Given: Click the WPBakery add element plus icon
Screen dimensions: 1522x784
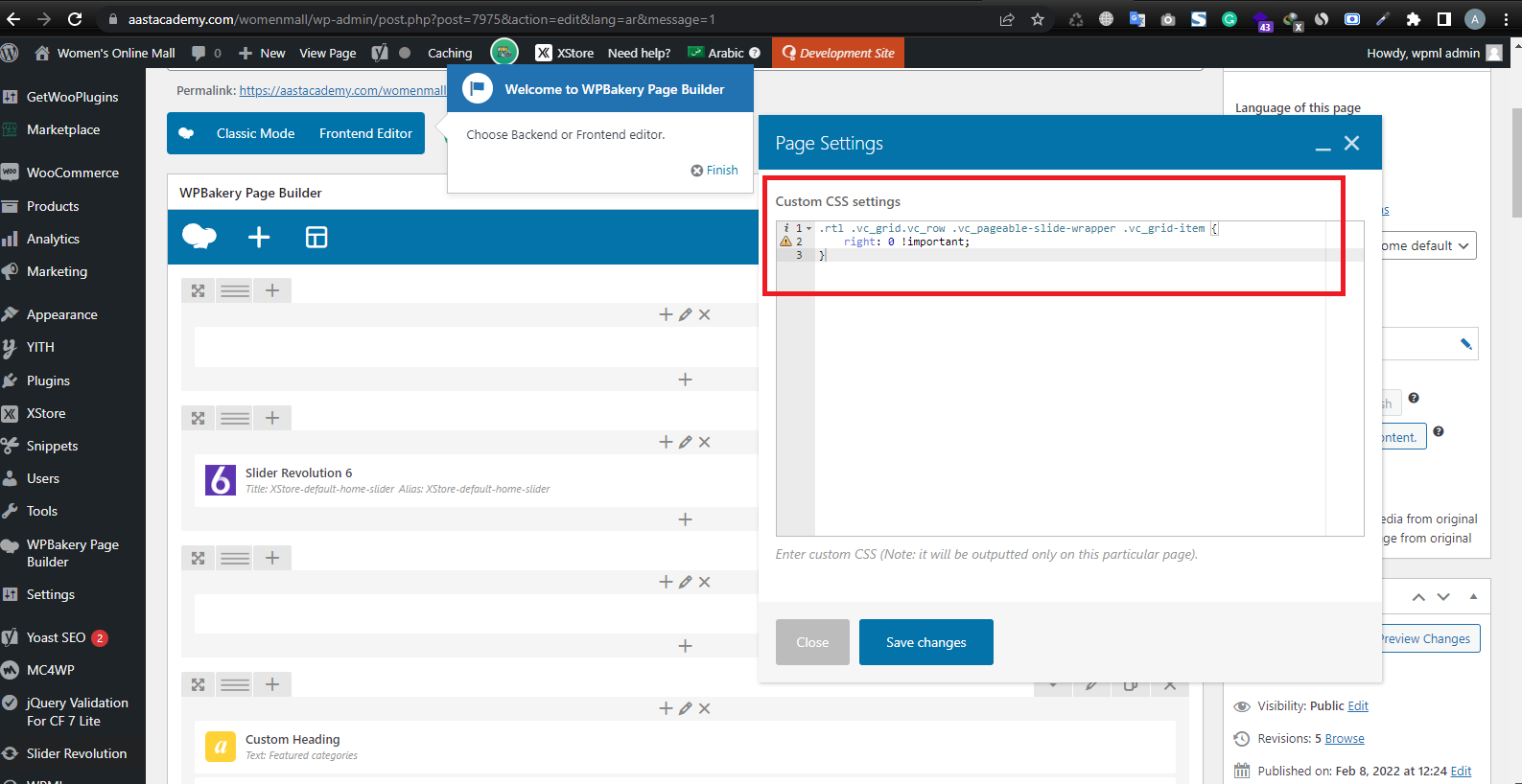Looking at the screenshot, I should 259,237.
